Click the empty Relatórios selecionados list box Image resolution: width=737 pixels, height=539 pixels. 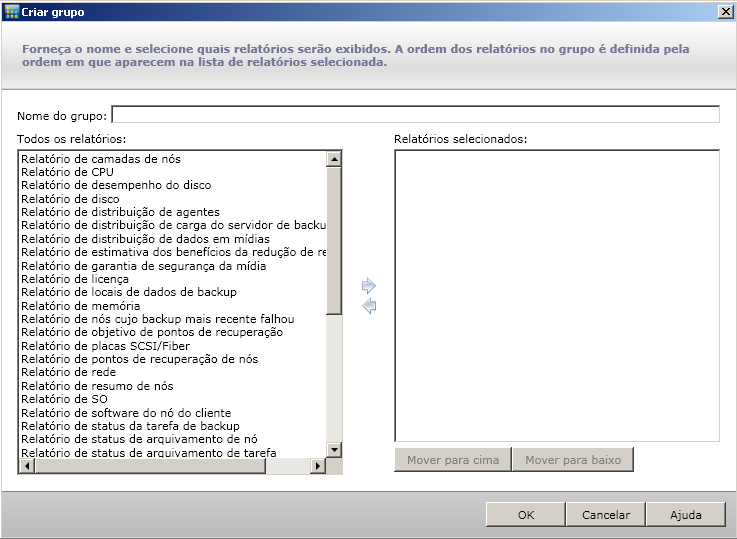557,296
